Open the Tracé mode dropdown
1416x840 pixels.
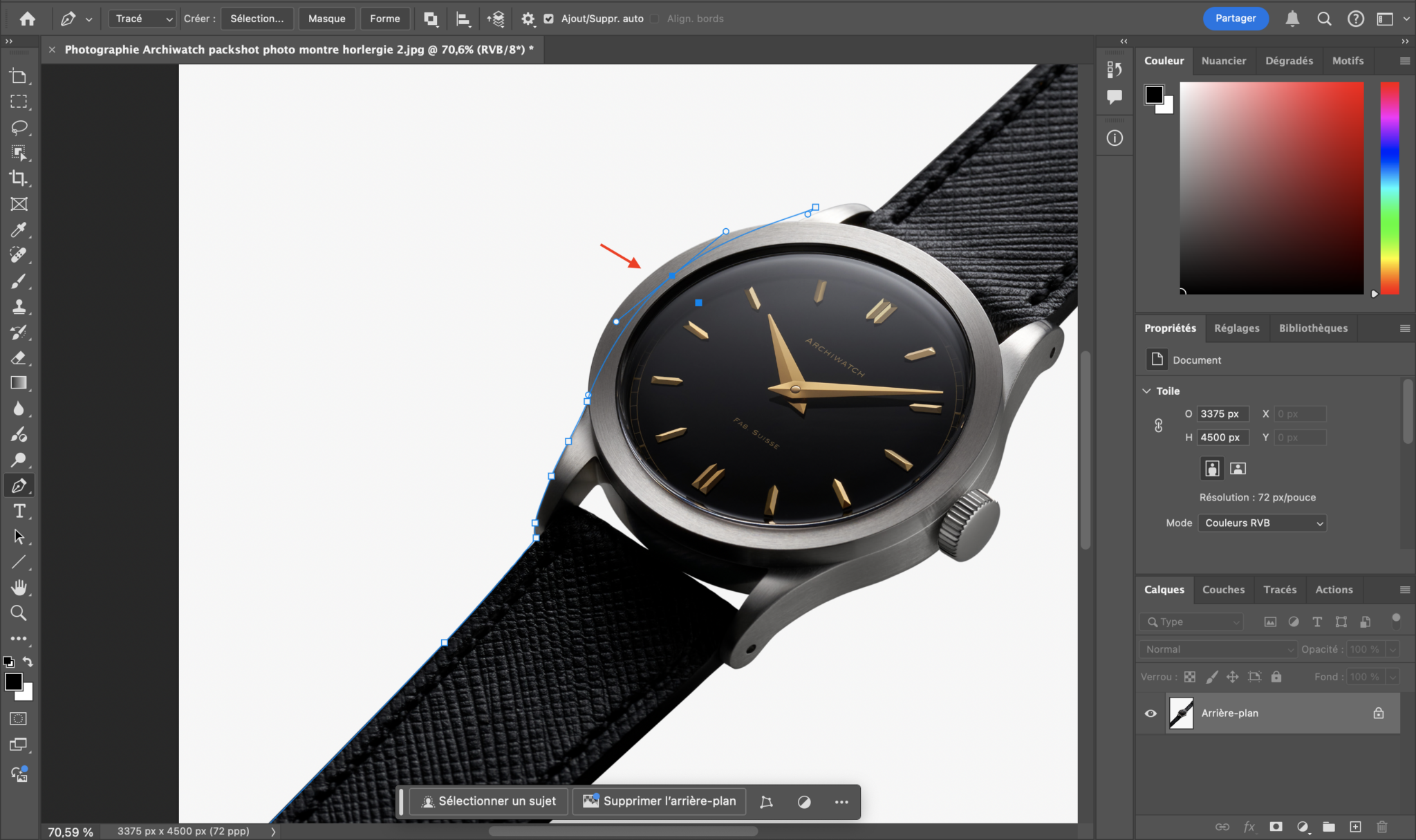click(x=142, y=19)
